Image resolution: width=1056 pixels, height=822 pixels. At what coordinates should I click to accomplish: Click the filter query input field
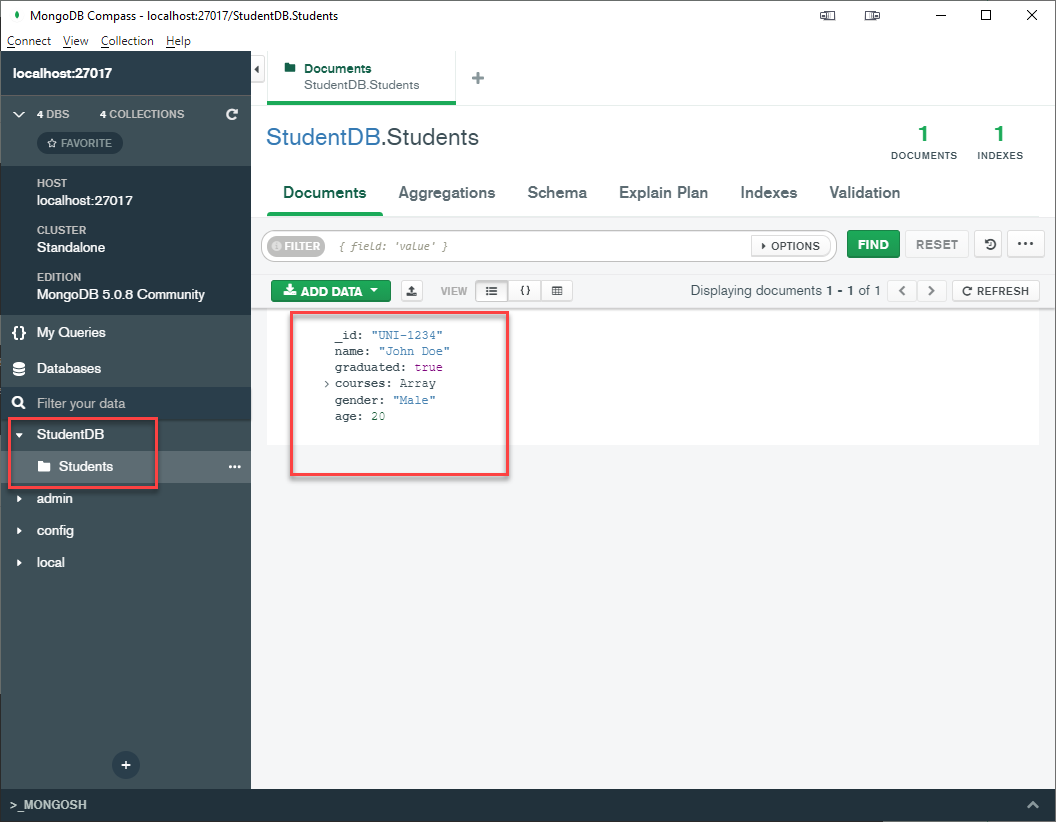coord(540,246)
